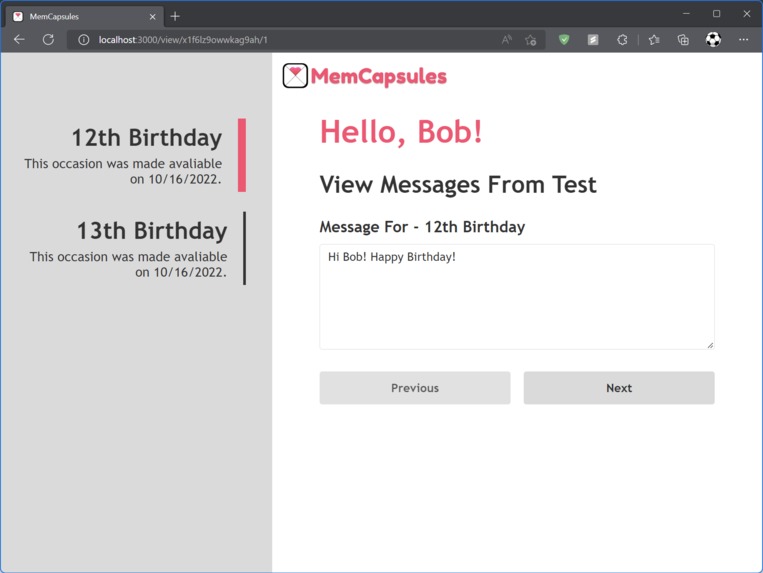Open the site information icon beside localhost
Viewport: 763px width, 573px height.
[x=84, y=40]
